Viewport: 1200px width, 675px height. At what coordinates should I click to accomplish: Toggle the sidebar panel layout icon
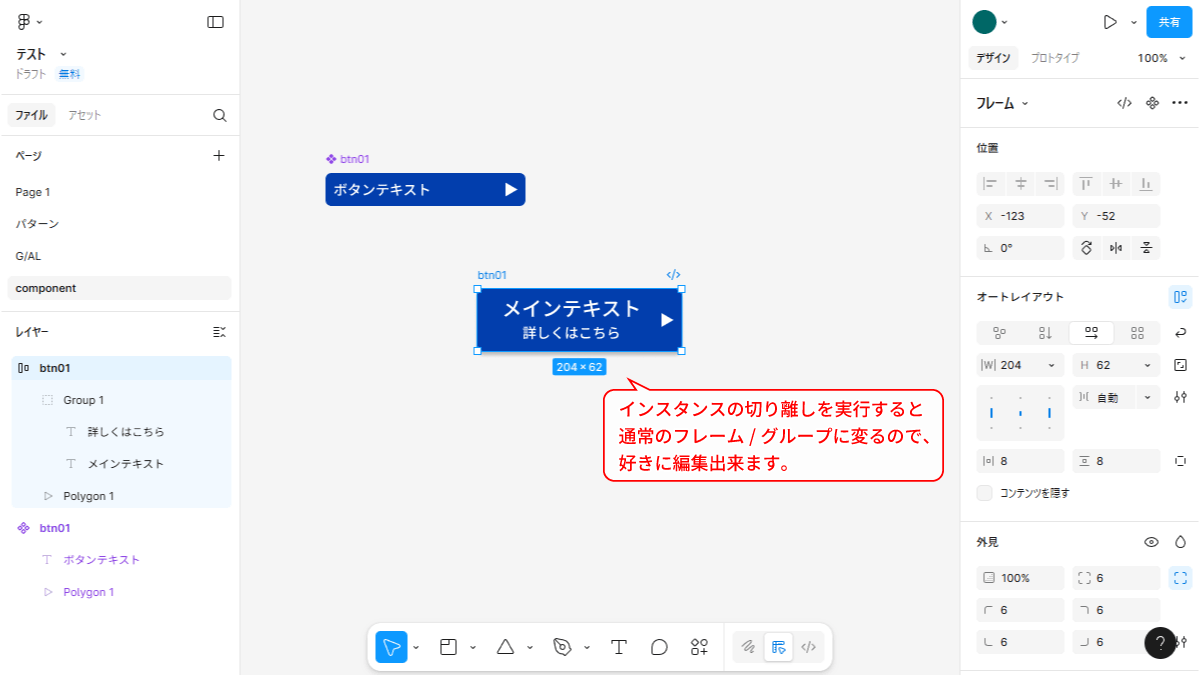215,22
